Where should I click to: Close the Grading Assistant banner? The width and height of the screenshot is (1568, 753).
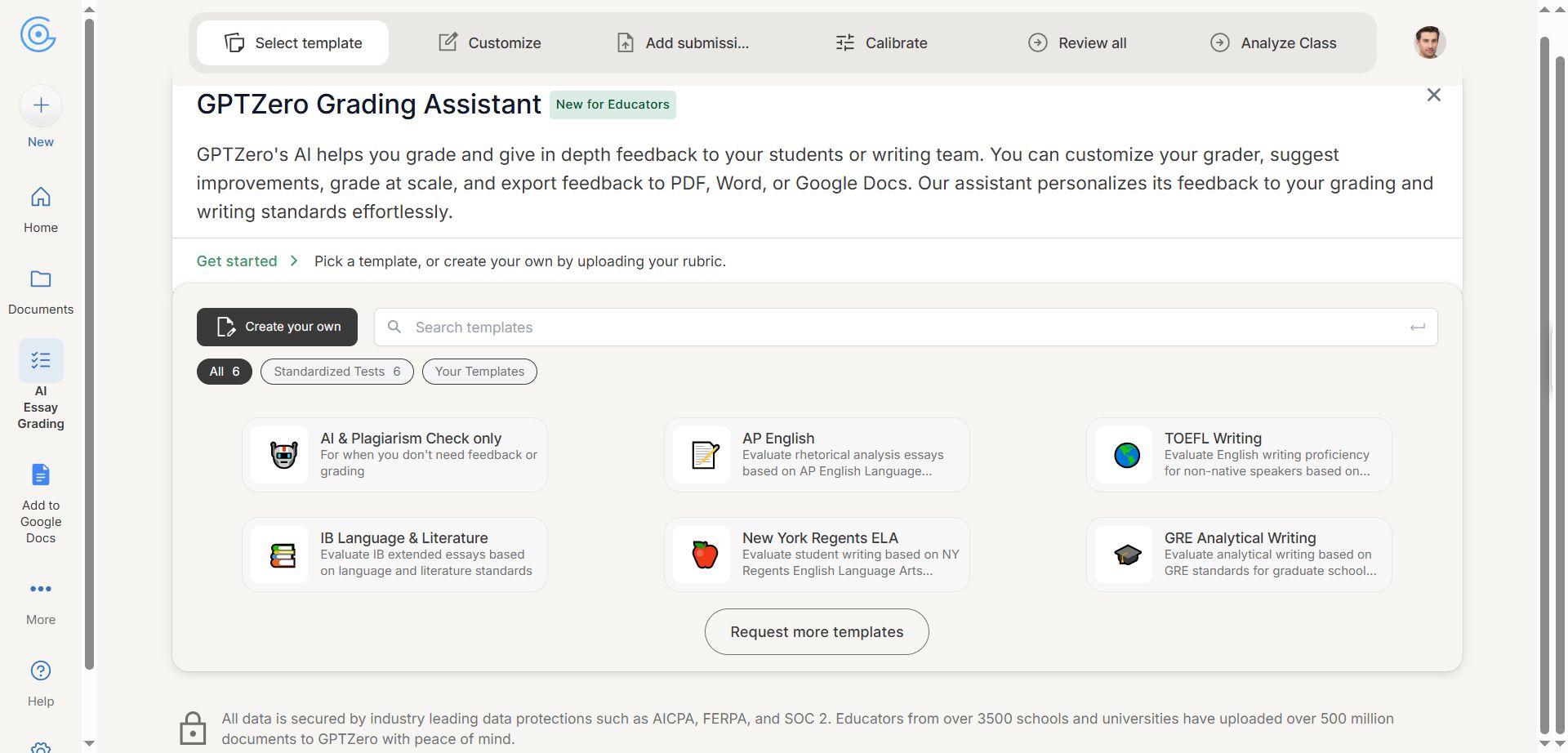1433,95
